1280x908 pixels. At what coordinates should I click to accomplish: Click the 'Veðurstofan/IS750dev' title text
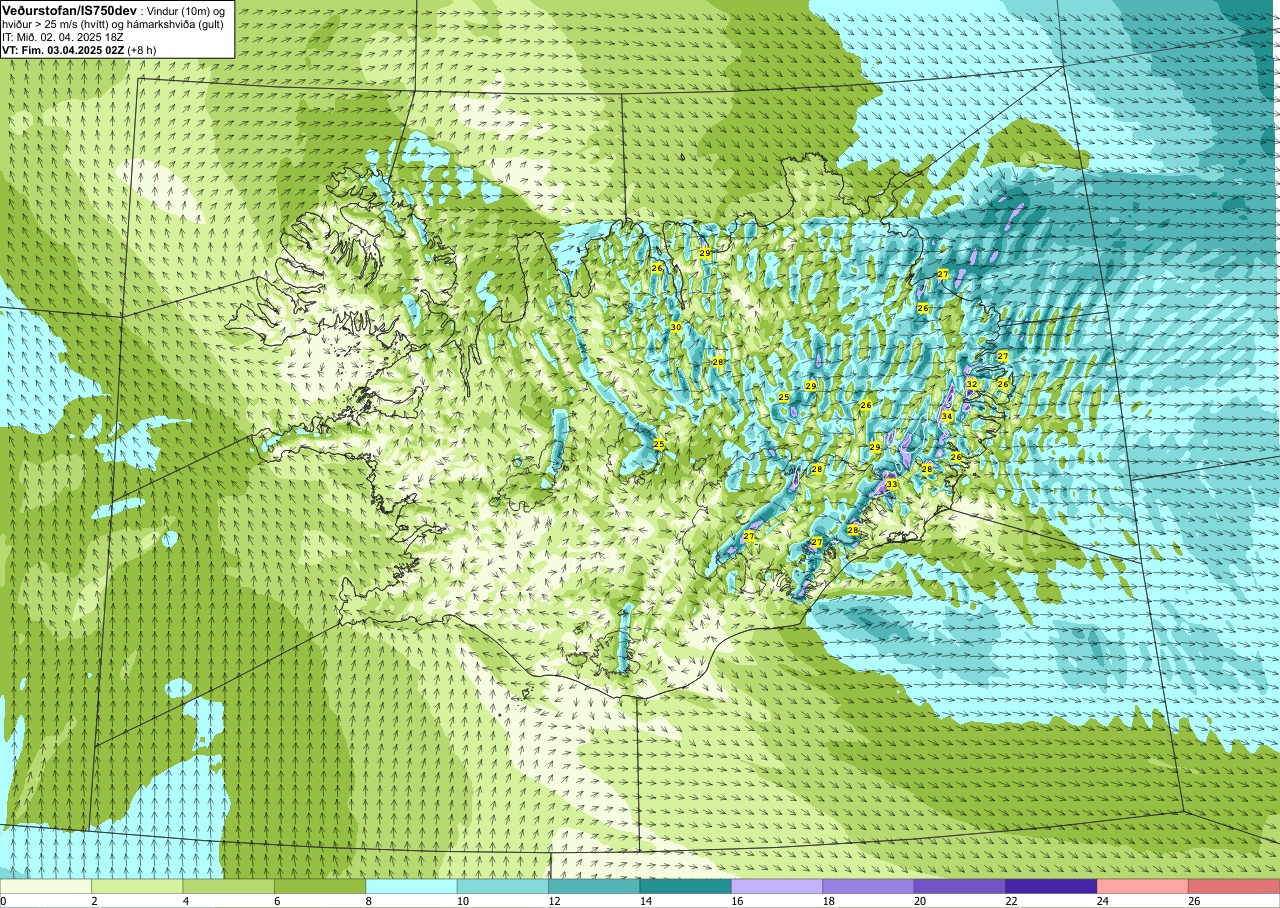pyautogui.click(x=69, y=9)
